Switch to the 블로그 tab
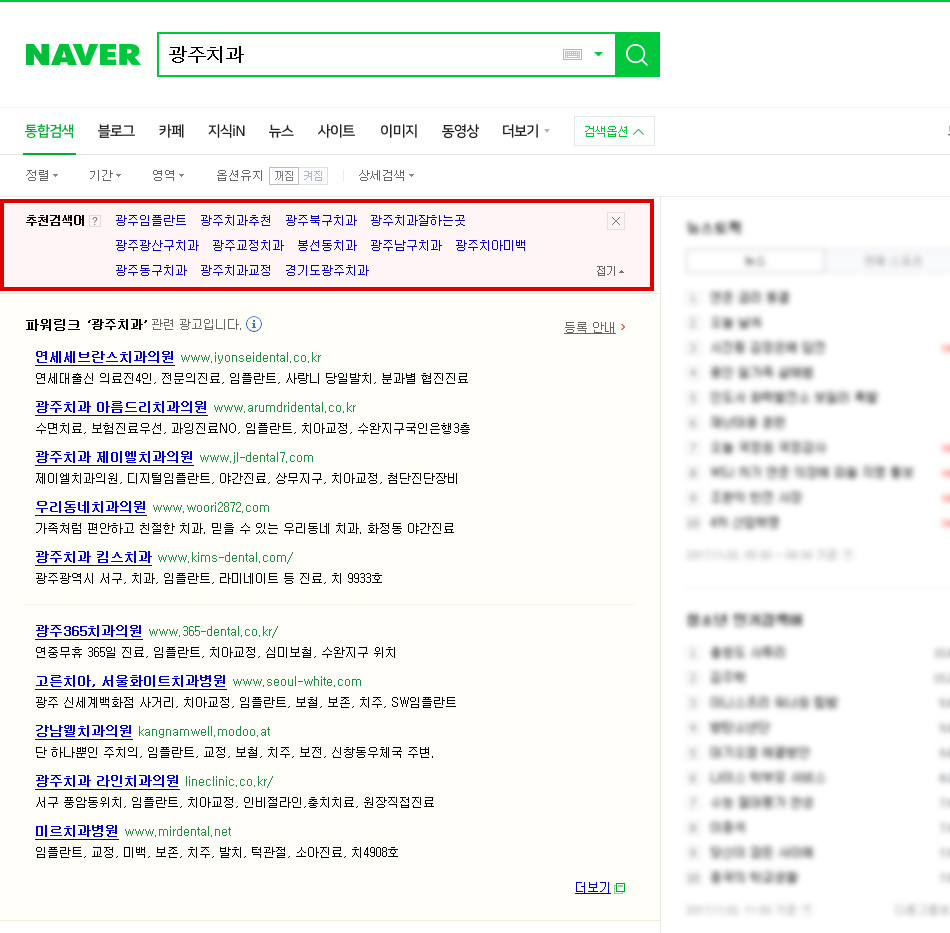950x933 pixels. [x=115, y=130]
